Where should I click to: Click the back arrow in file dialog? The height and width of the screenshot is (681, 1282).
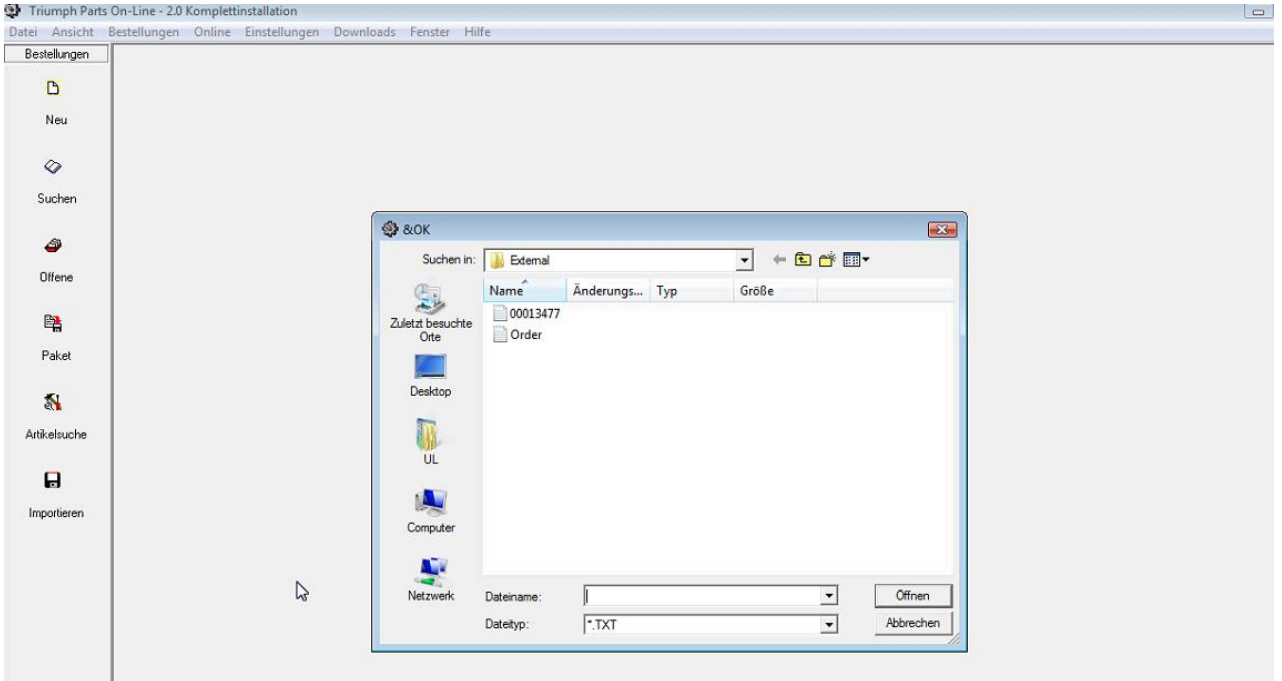point(781,260)
